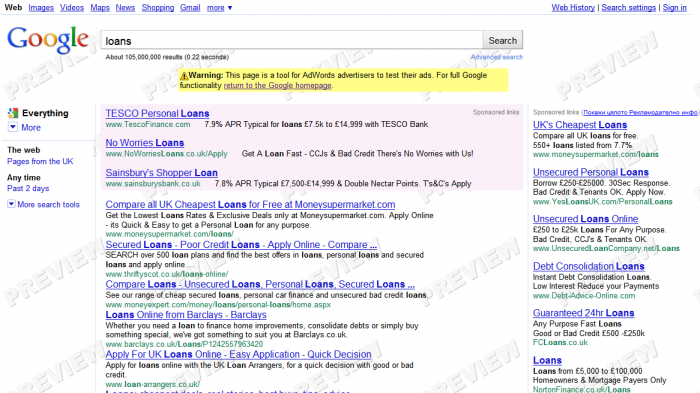
Task: Open Debt Consolidation Loans sponsored link
Action: click(x=588, y=267)
